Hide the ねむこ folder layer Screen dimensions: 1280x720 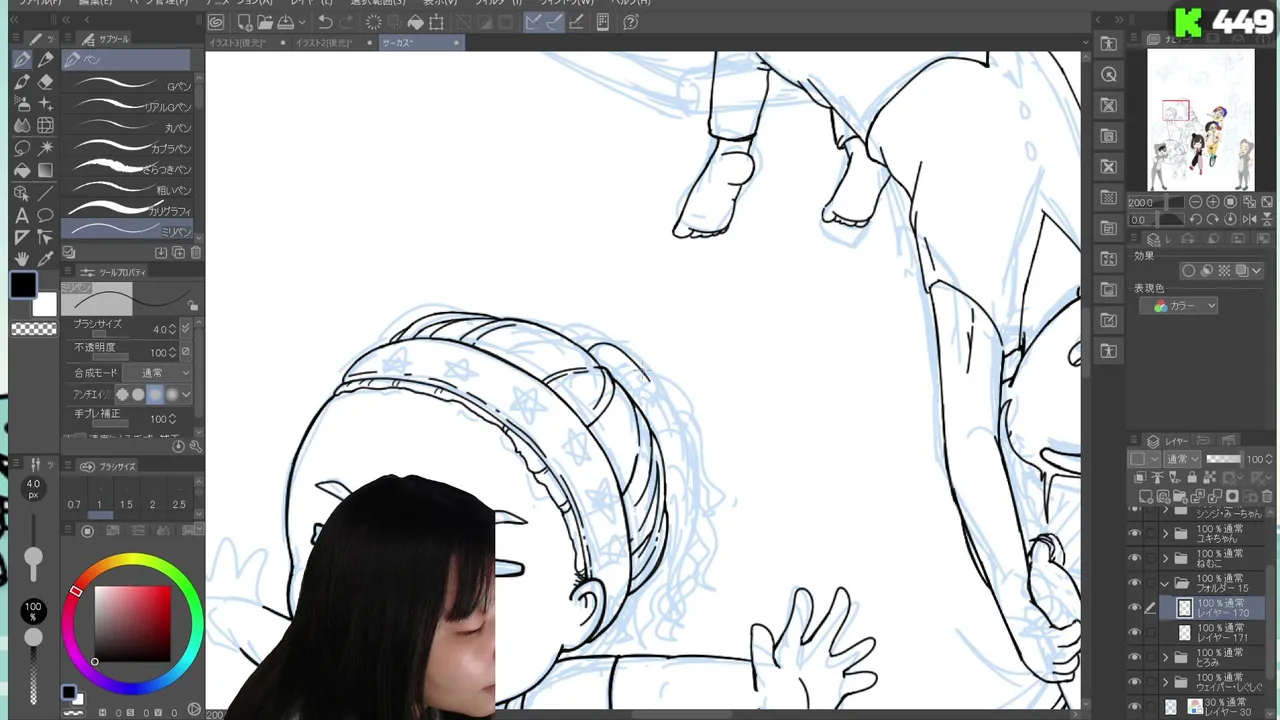1134,558
